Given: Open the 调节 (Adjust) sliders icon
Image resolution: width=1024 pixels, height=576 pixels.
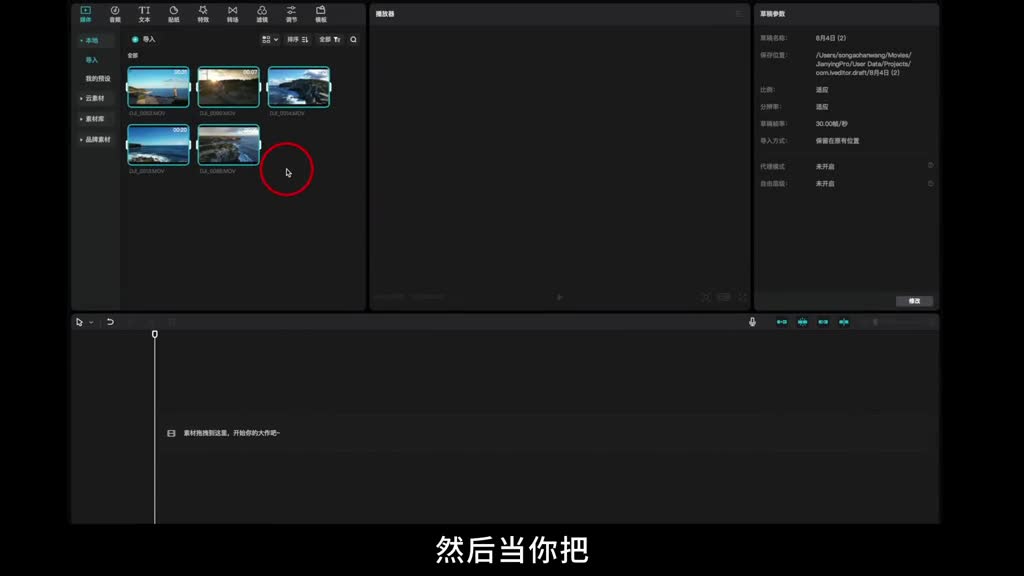Looking at the screenshot, I should [x=291, y=14].
